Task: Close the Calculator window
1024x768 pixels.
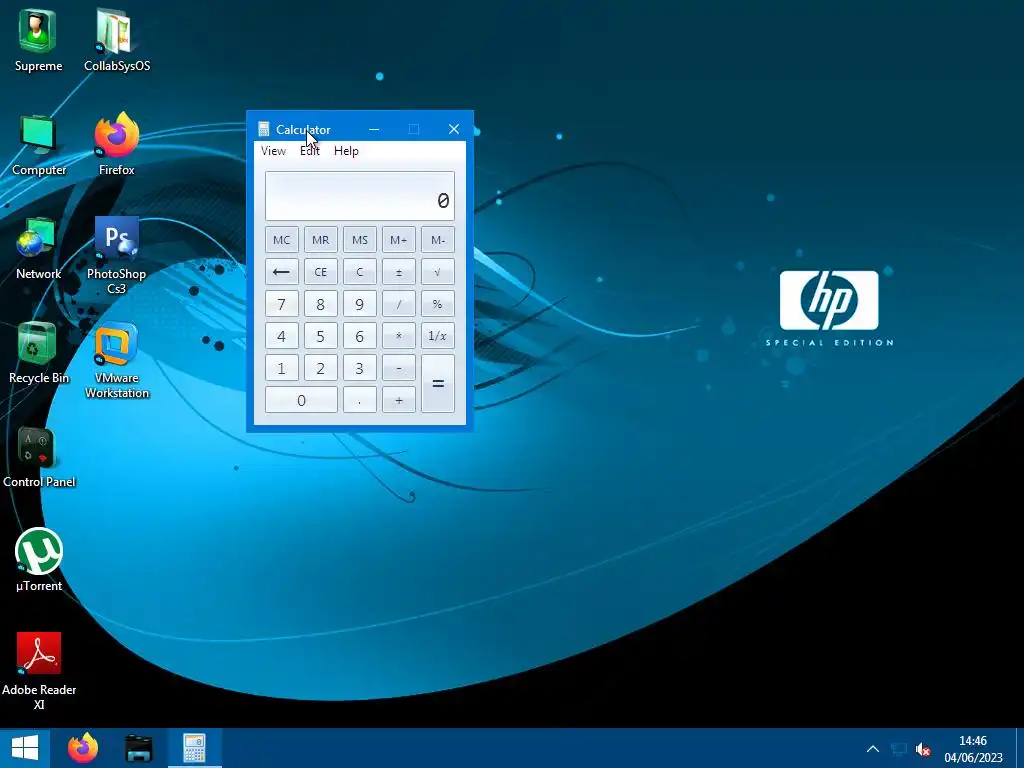Action: (454, 129)
